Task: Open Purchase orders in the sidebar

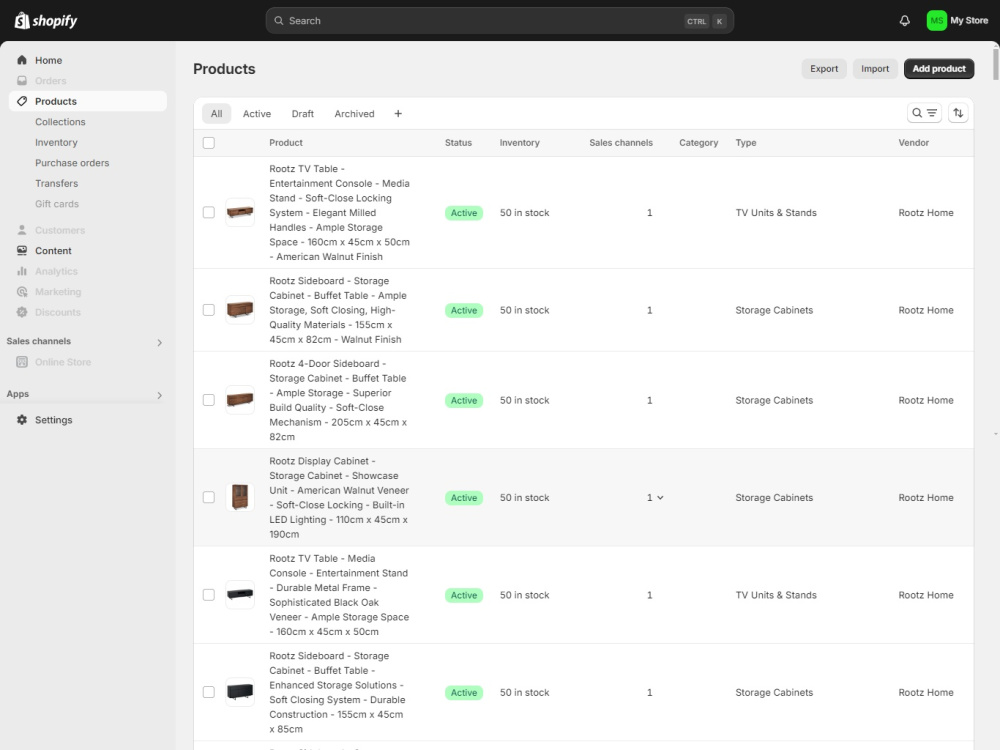Action: [72, 163]
